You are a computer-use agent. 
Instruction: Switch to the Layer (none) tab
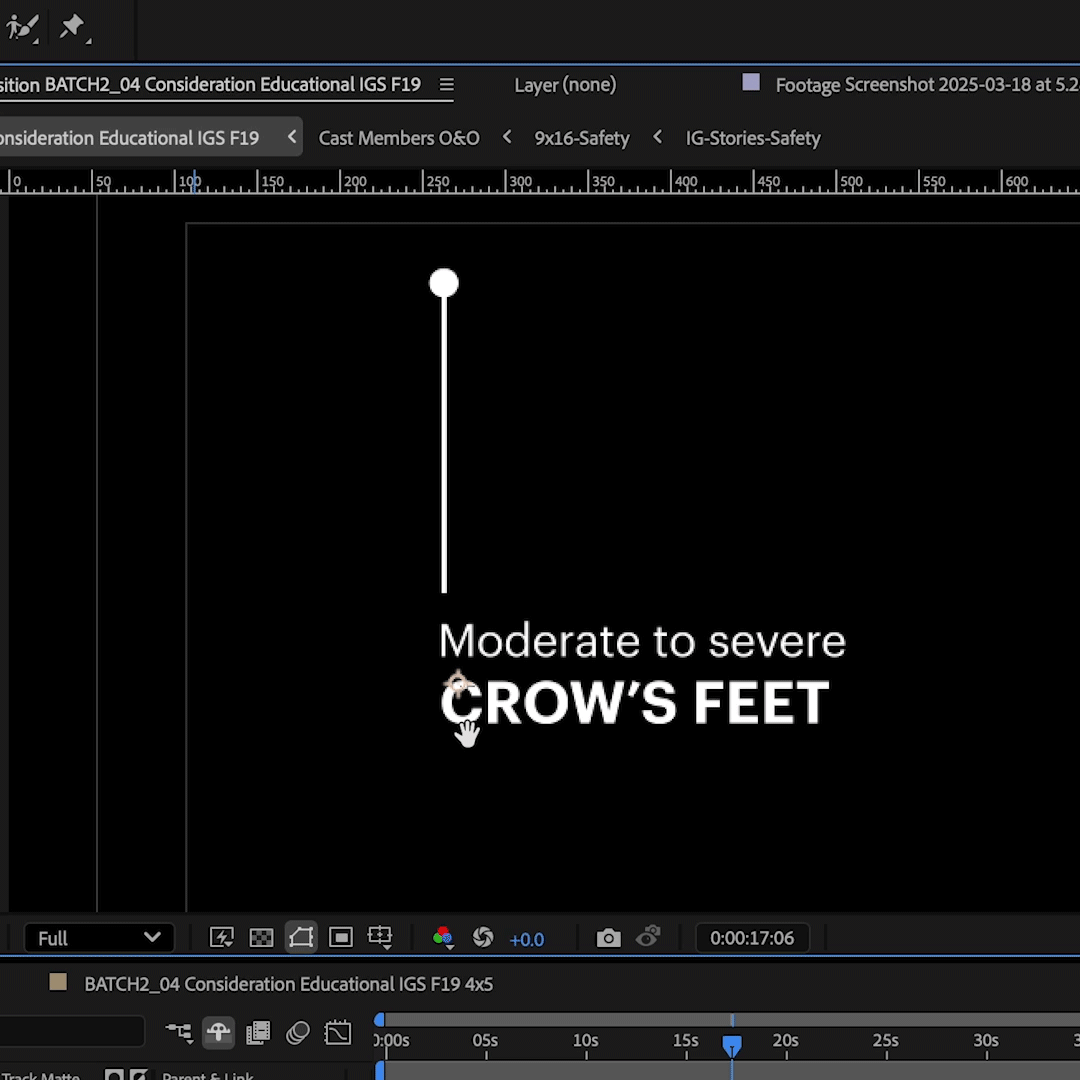565,85
